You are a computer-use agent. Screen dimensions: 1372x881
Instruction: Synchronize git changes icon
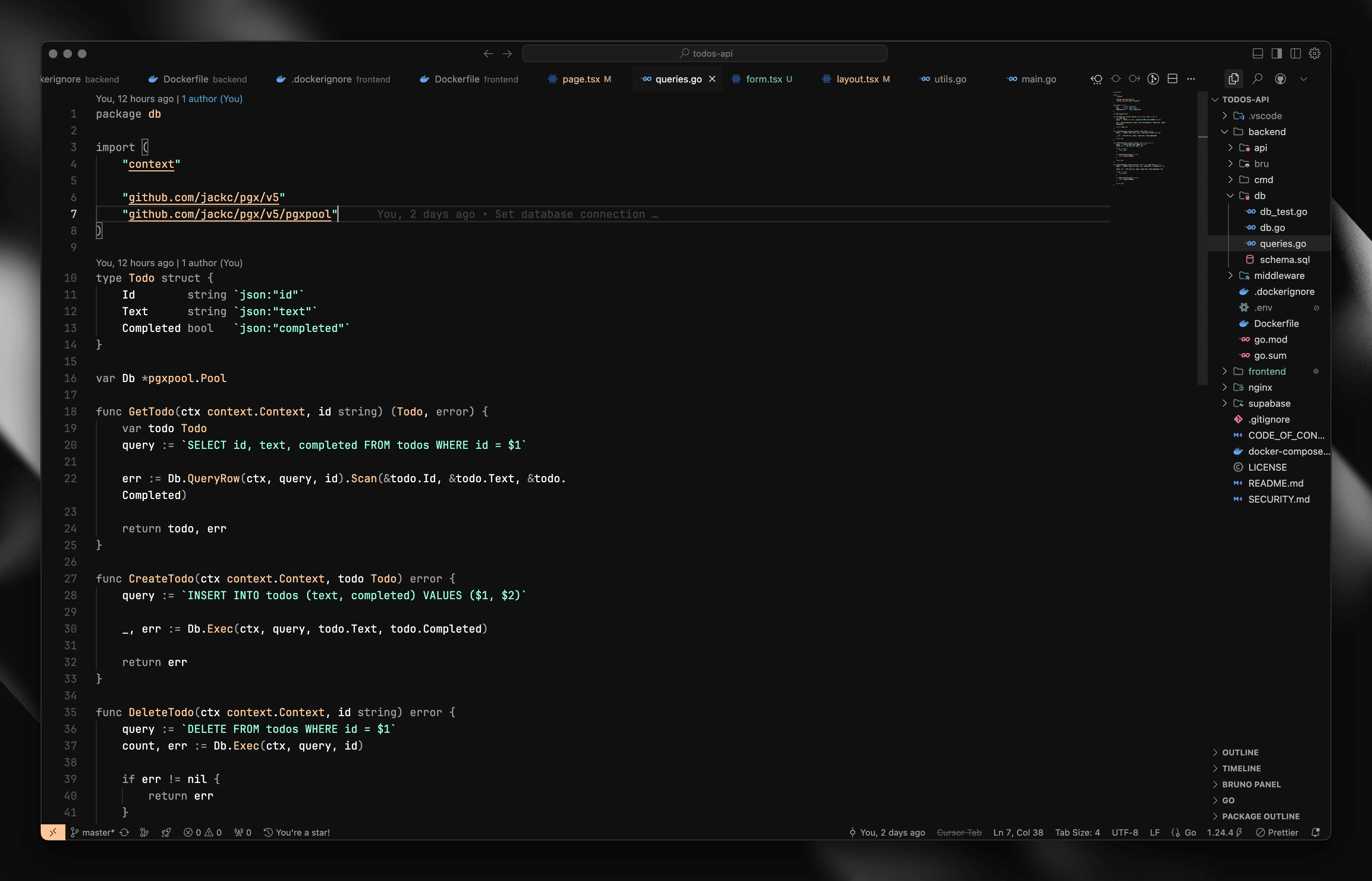click(124, 832)
